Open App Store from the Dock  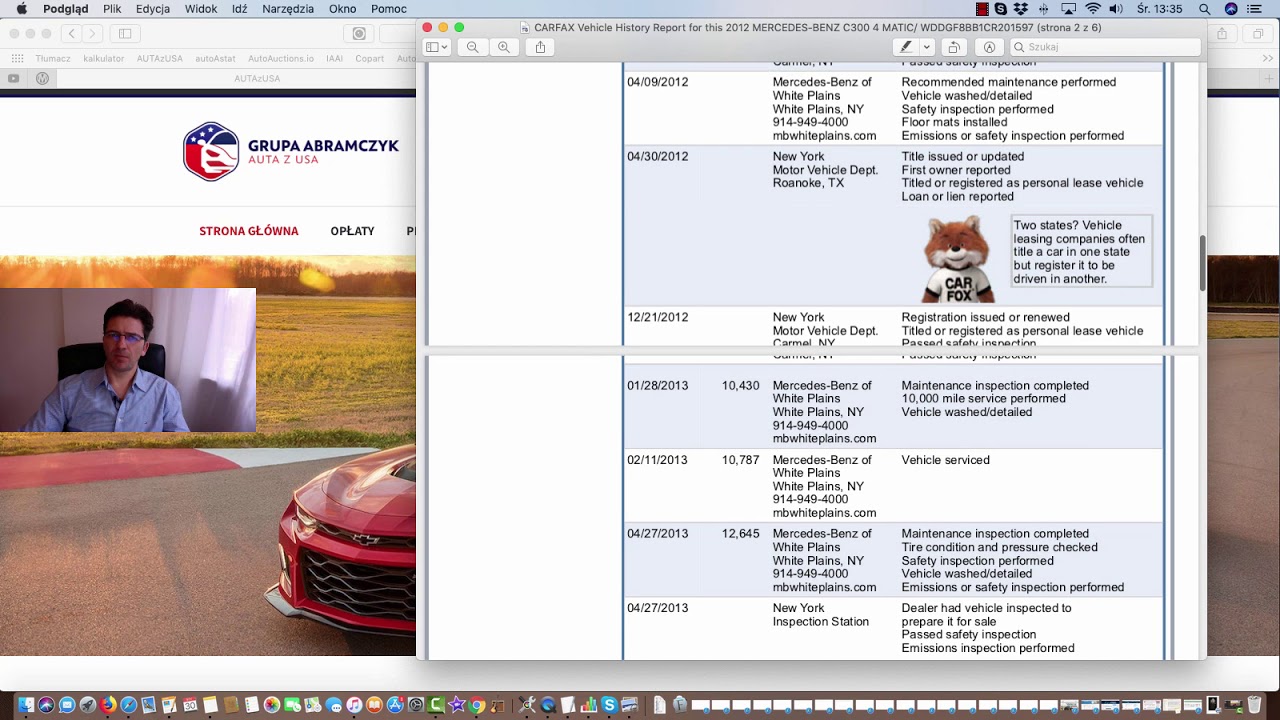(395, 705)
